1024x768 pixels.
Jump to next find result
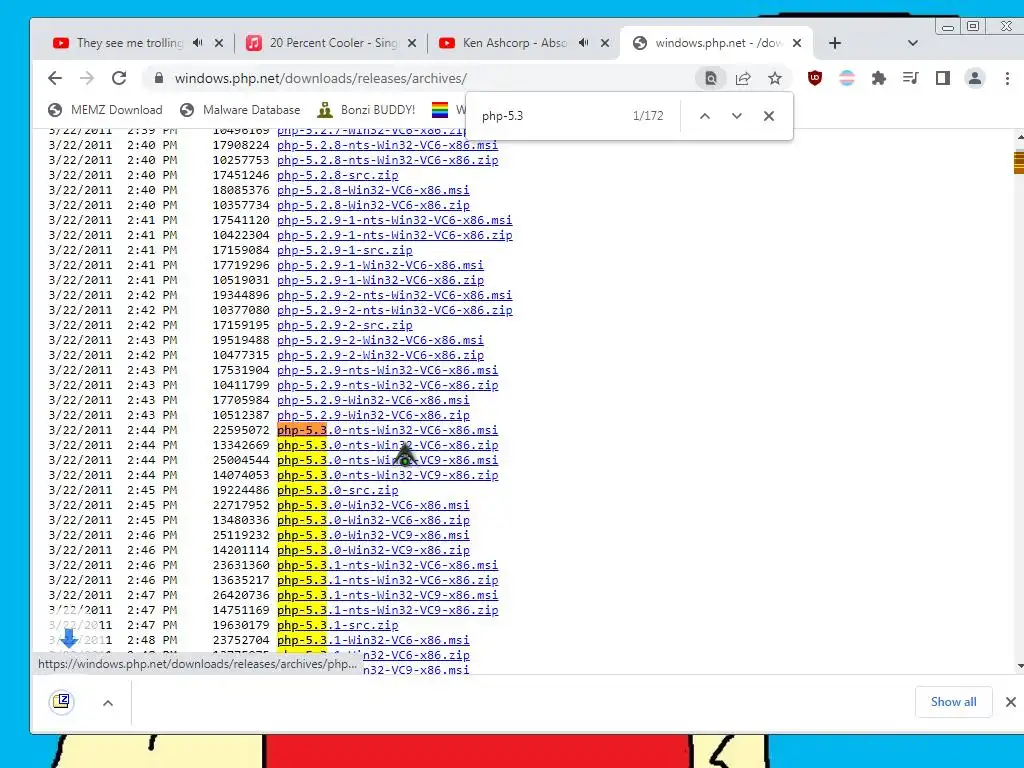(x=737, y=116)
